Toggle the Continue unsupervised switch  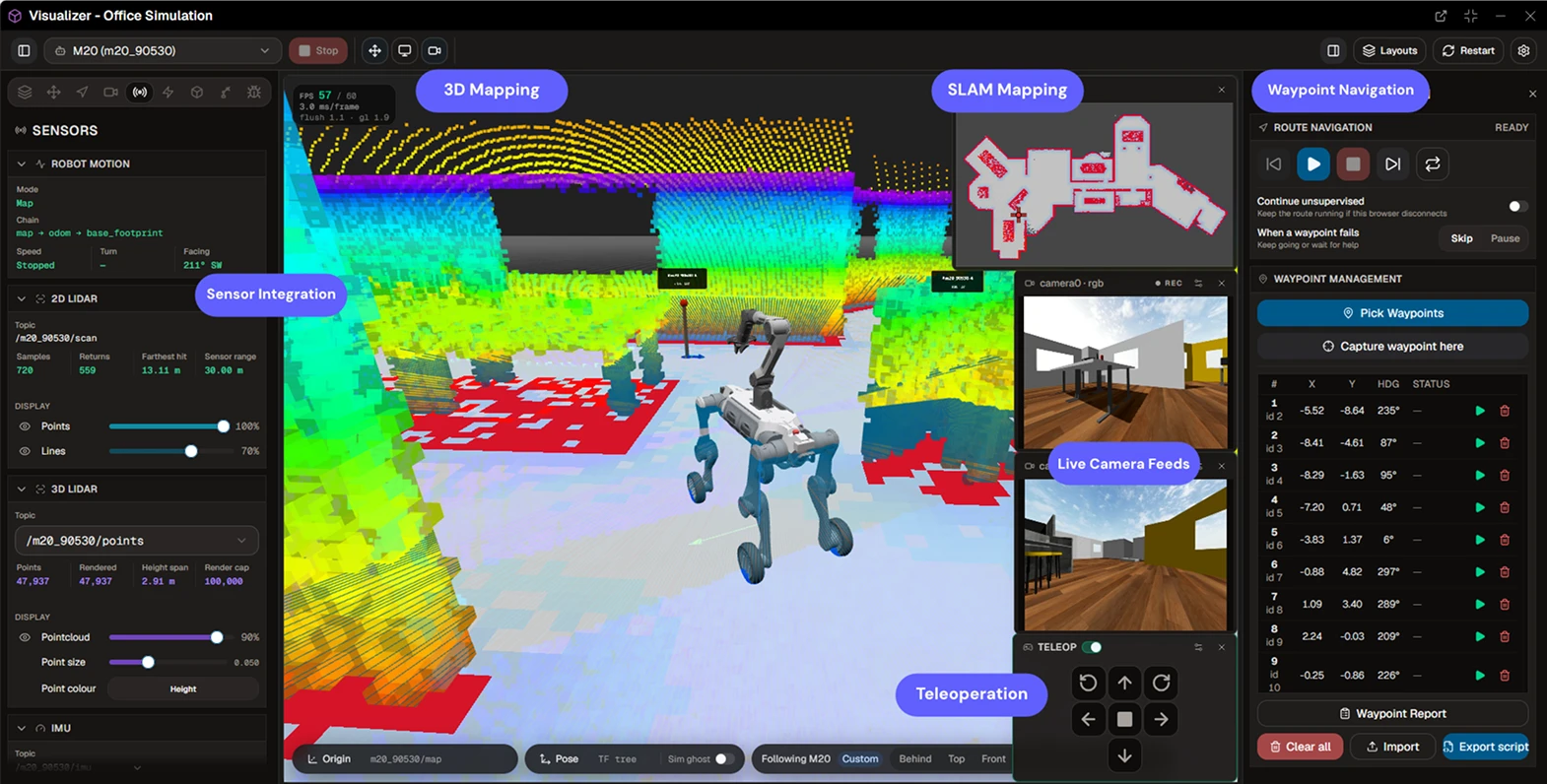pyautogui.click(x=1517, y=206)
